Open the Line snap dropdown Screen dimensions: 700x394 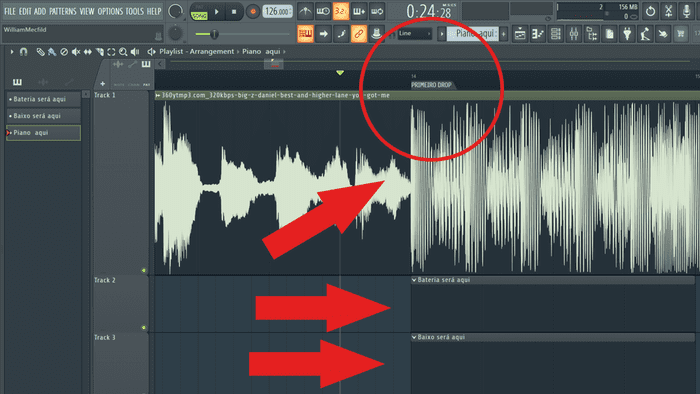coord(415,33)
